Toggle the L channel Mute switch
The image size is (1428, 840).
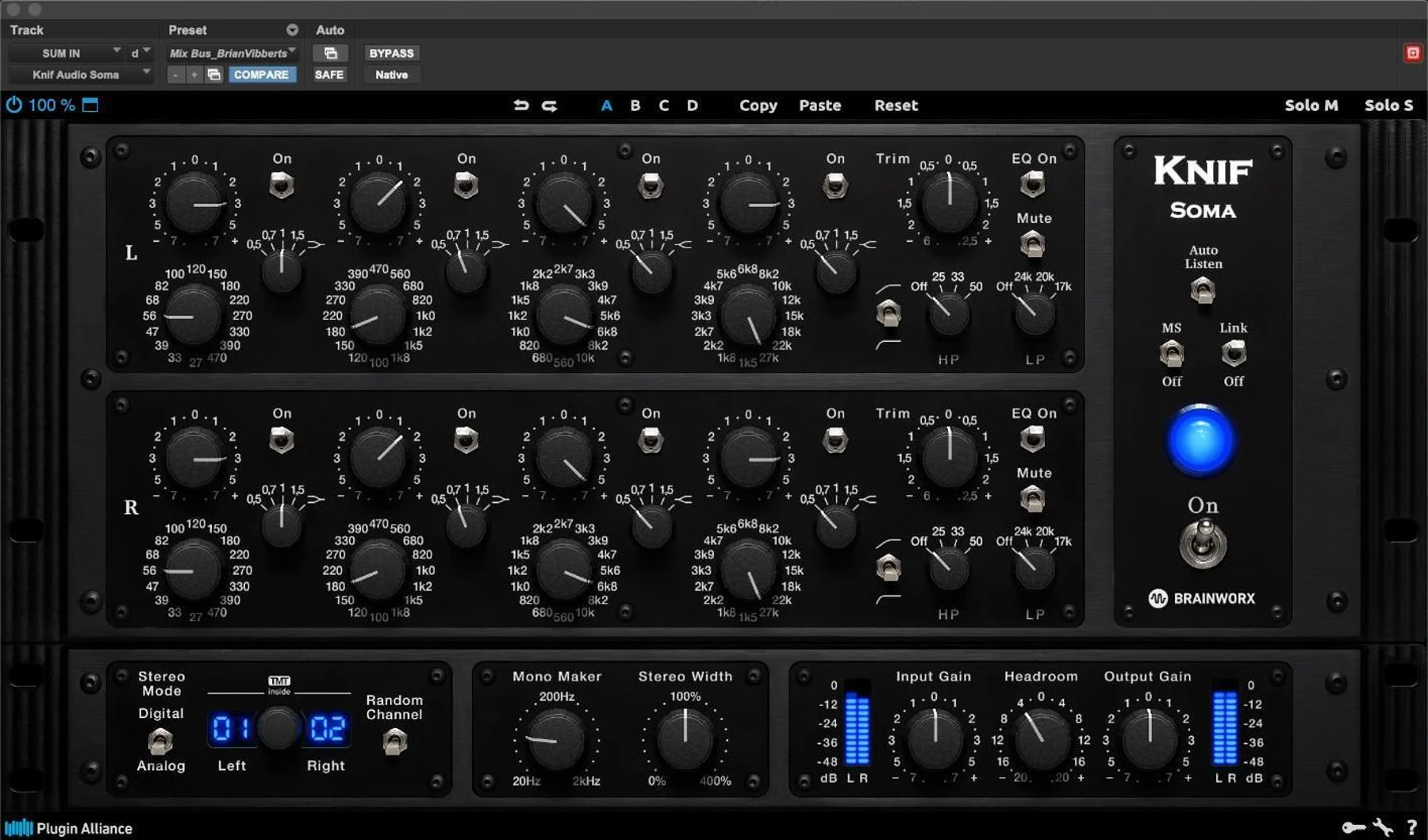point(1032,244)
